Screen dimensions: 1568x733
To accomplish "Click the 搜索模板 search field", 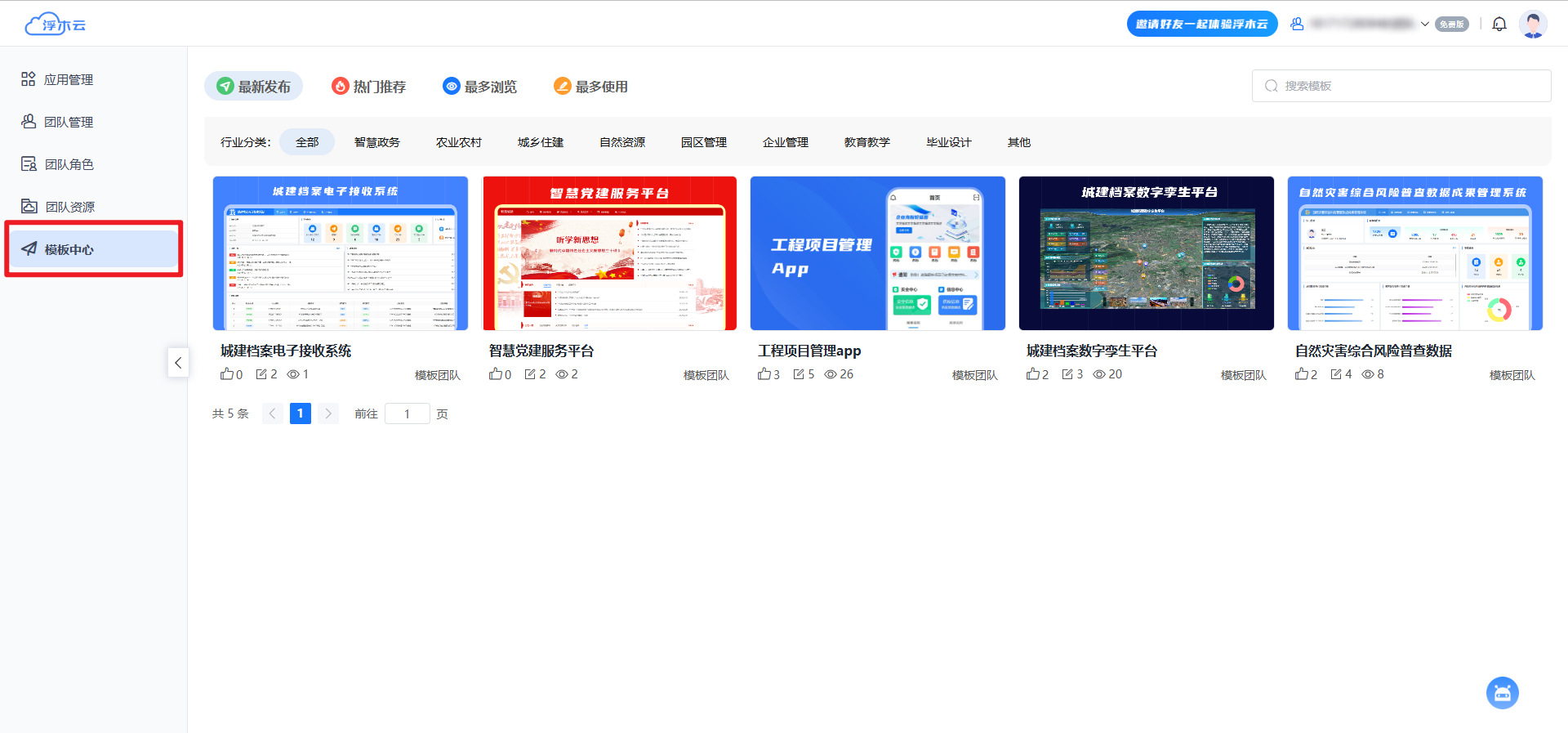I will click(1401, 86).
